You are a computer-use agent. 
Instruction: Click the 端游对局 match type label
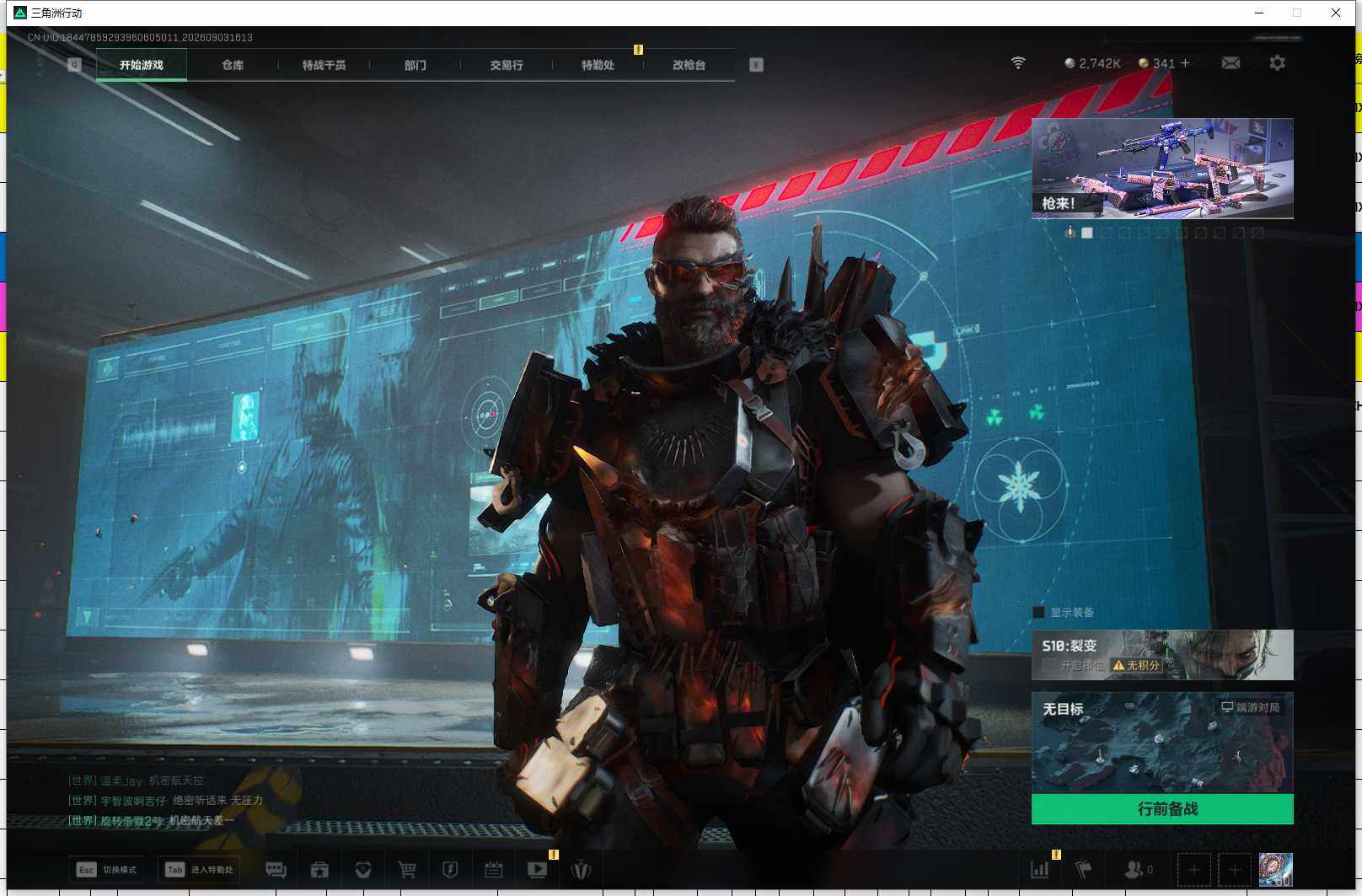[x=1251, y=707]
